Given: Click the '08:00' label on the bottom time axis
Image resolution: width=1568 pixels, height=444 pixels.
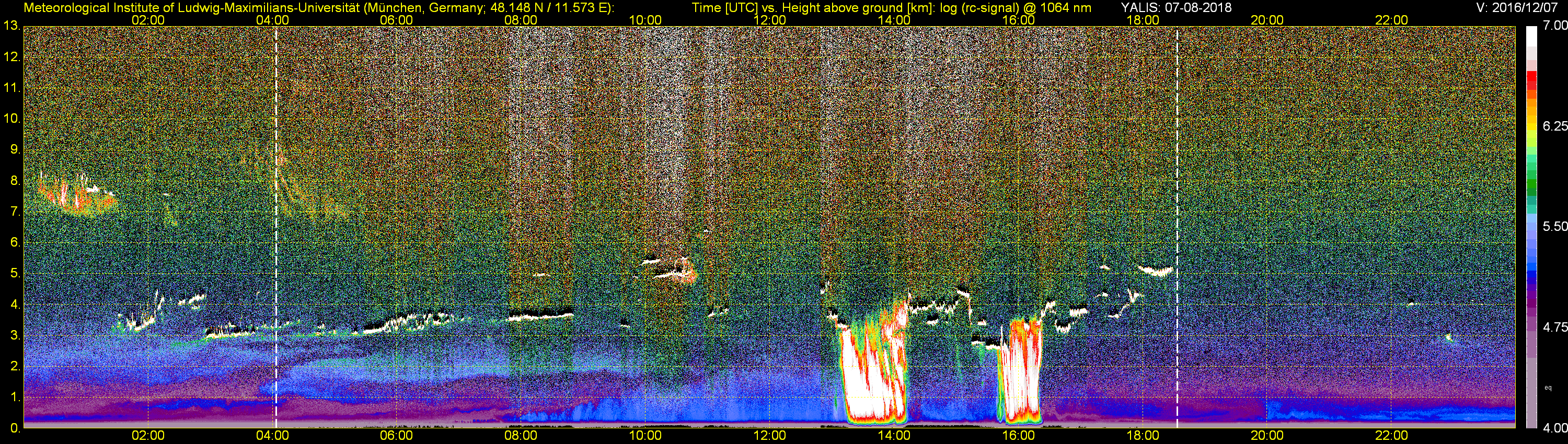Looking at the screenshot, I should tap(521, 436).
